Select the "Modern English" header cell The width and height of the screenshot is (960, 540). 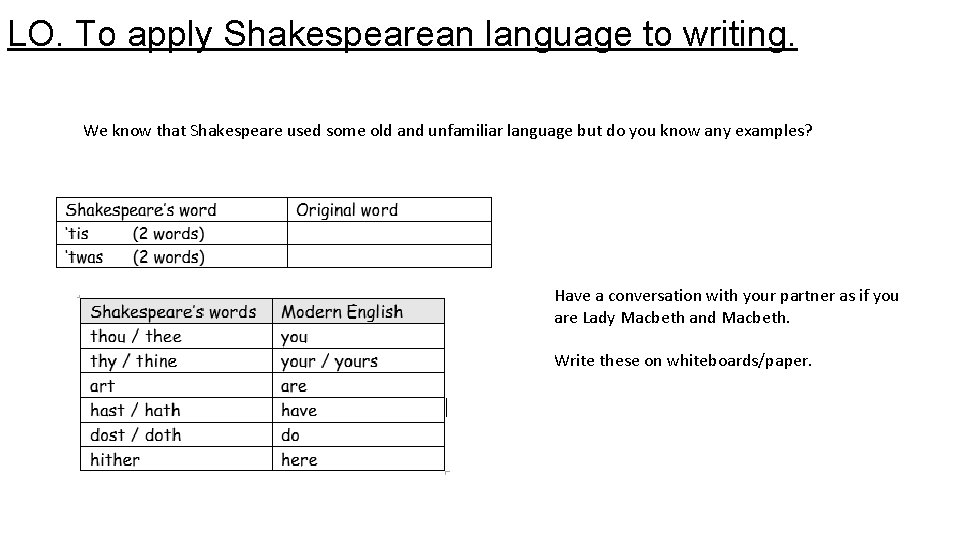pyautogui.click(x=358, y=312)
